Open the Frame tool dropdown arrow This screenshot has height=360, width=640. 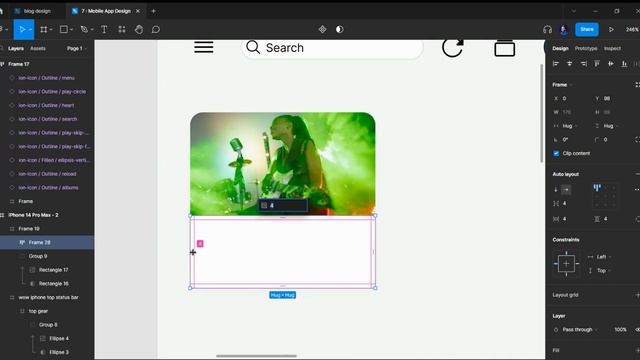click(51, 30)
